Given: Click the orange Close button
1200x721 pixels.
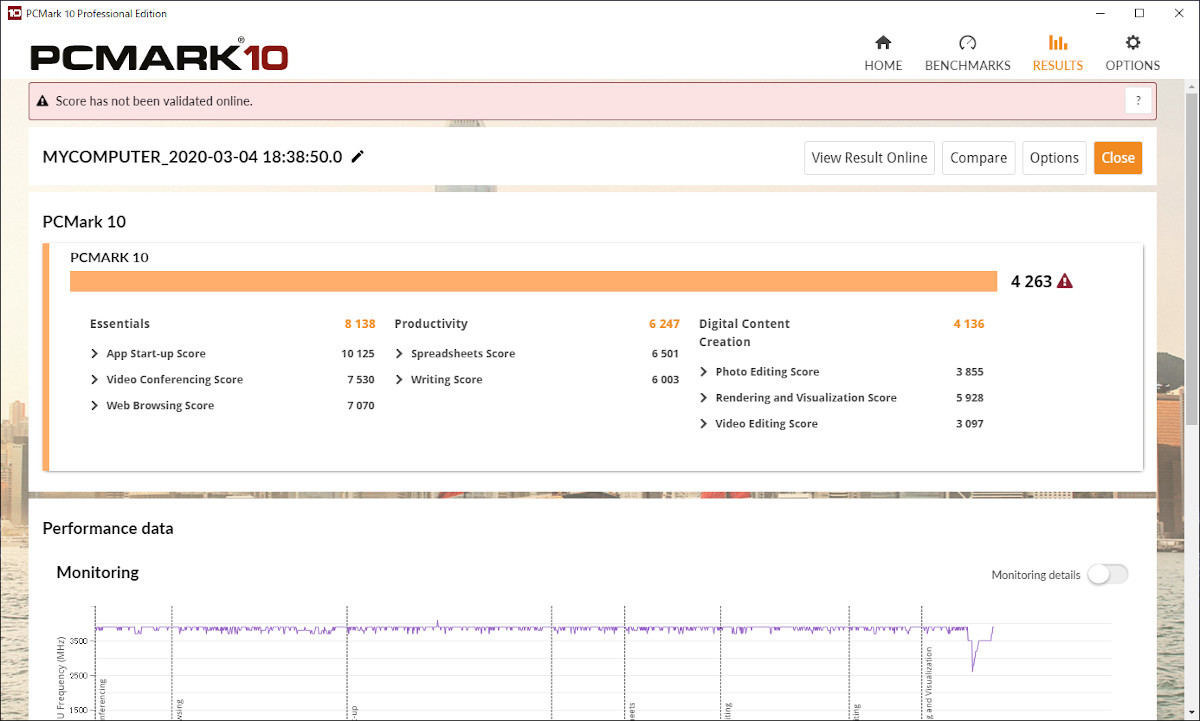Looking at the screenshot, I should 1118,158.
